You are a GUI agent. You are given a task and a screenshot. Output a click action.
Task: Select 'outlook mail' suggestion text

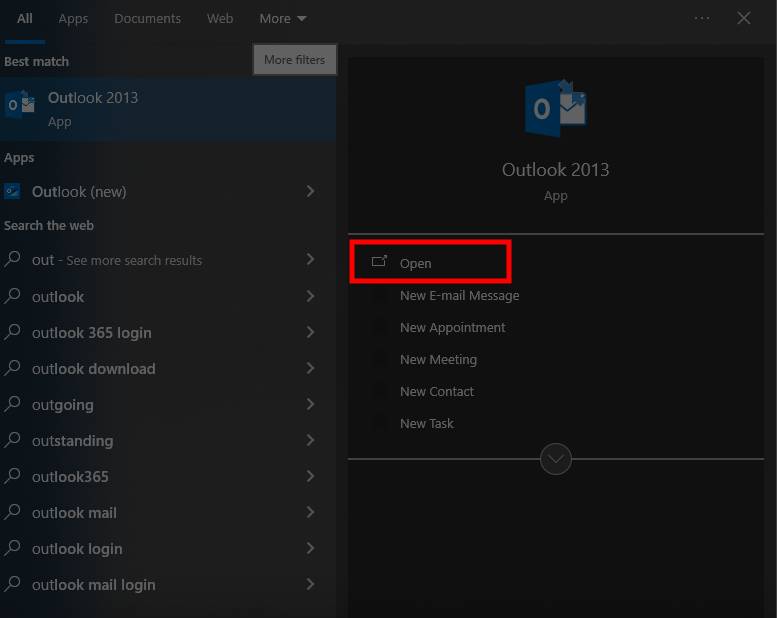click(x=74, y=512)
